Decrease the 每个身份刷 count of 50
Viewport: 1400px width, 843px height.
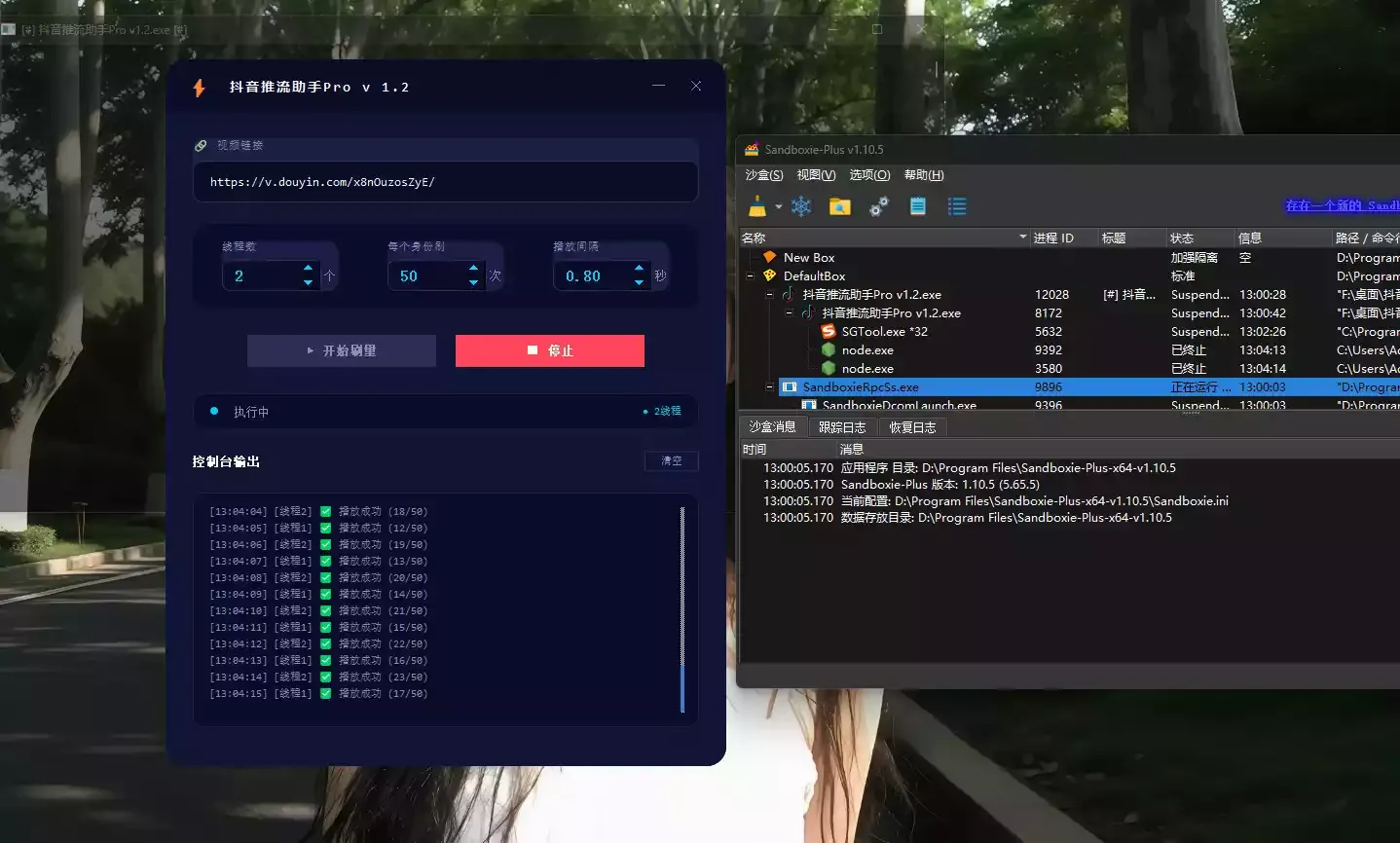tap(473, 283)
